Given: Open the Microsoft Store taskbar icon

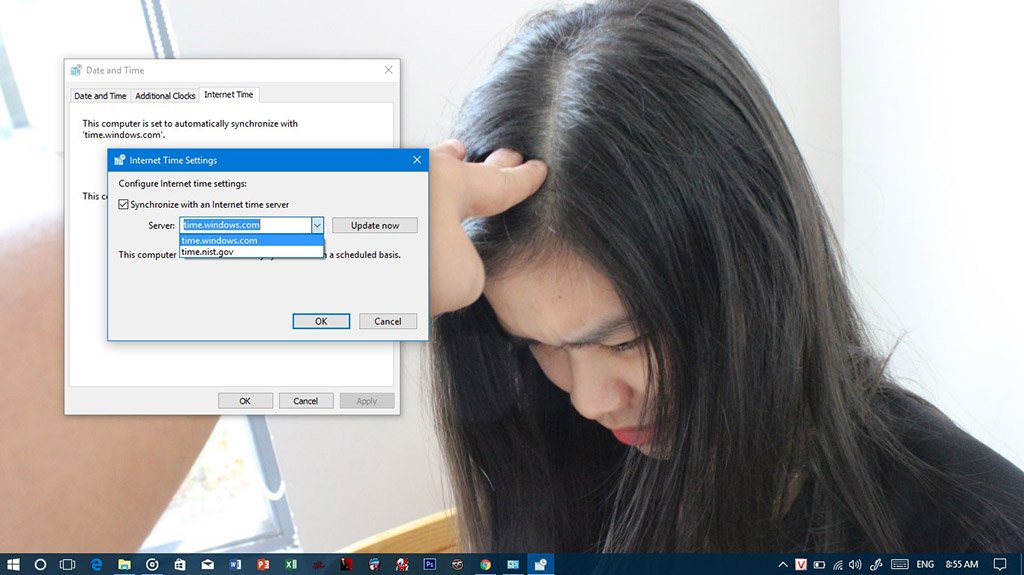Looking at the screenshot, I should click(x=180, y=565).
